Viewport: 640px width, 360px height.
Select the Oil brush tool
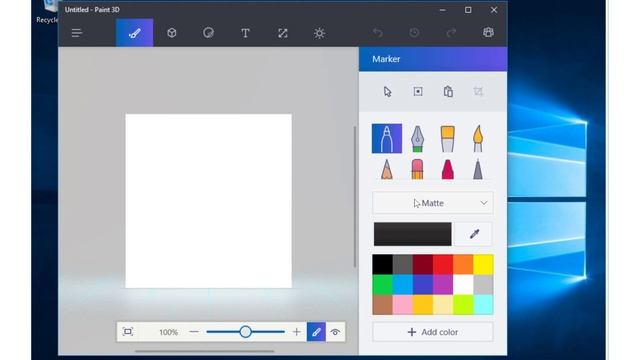tap(448, 139)
